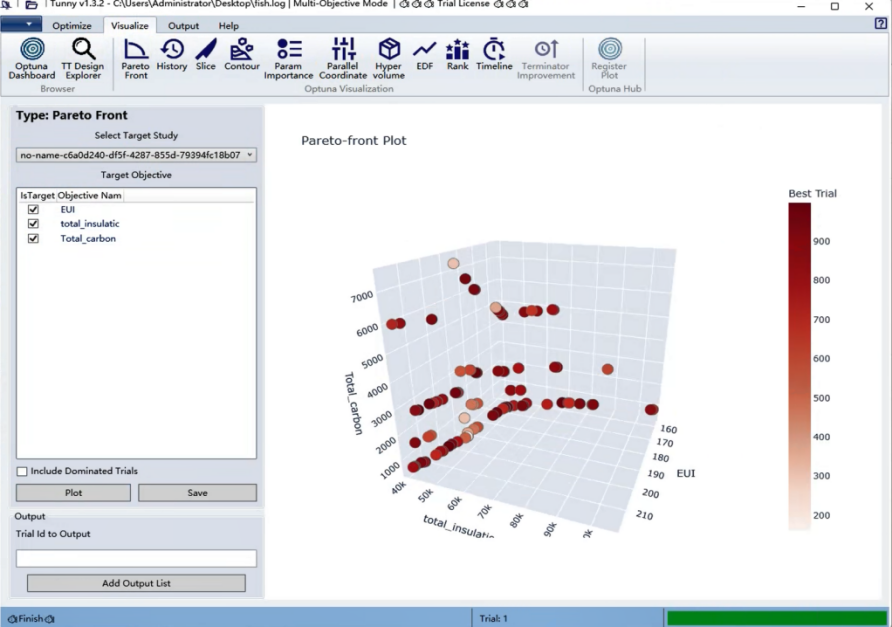Enable Include Dominated Trials

[x=22, y=471]
